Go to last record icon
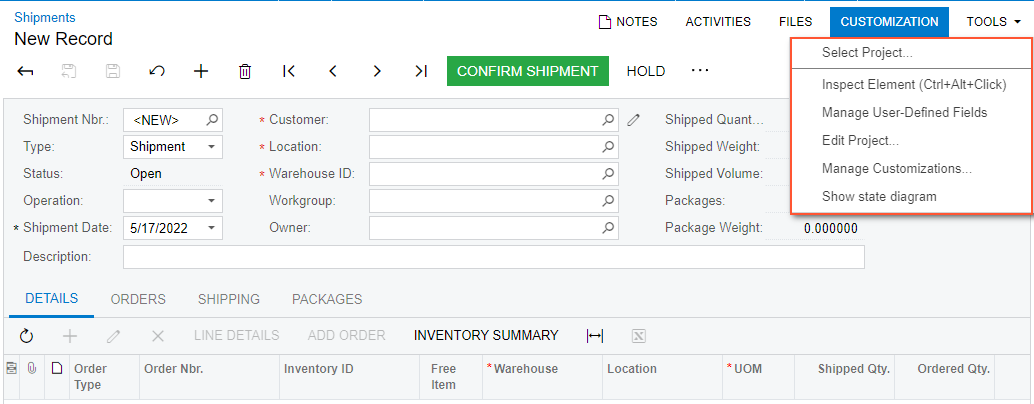 click(x=421, y=71)
